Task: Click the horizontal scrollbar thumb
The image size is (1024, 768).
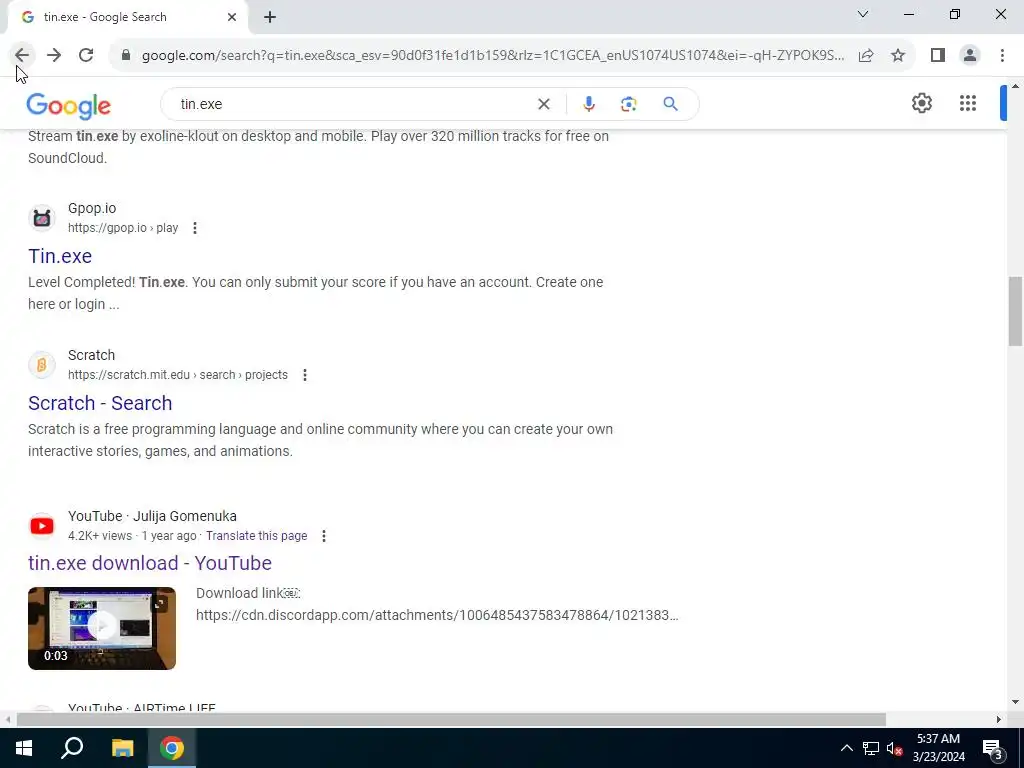Action: pyautogui.click(x=451, y=719)
